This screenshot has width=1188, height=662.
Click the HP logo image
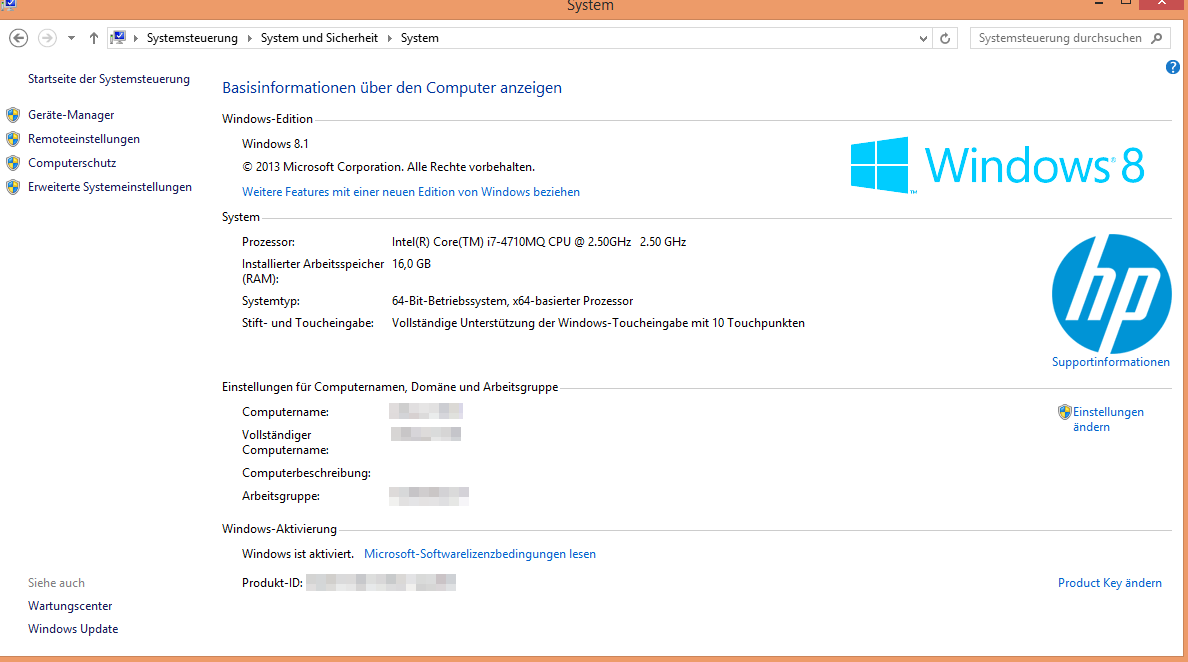[1111, 294]
